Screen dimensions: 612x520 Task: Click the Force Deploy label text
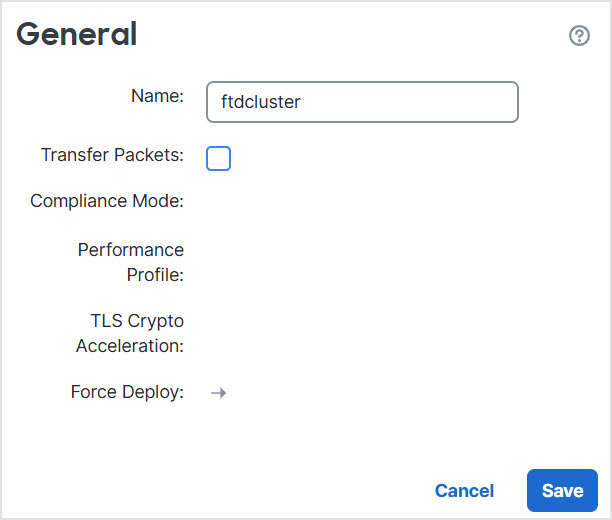coord(127,392)
